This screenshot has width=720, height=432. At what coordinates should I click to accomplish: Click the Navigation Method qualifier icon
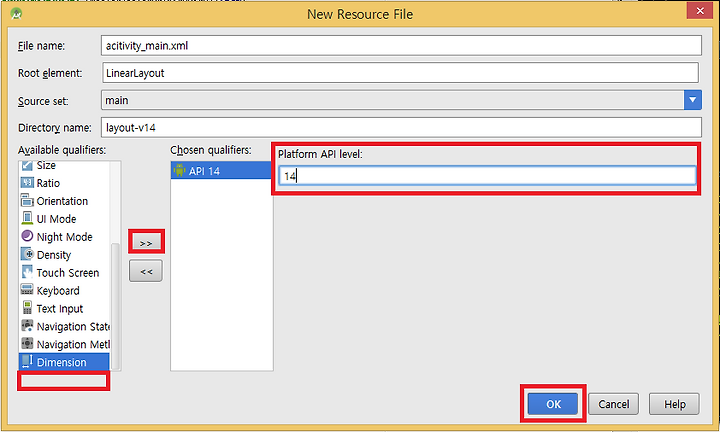[27, 344]
